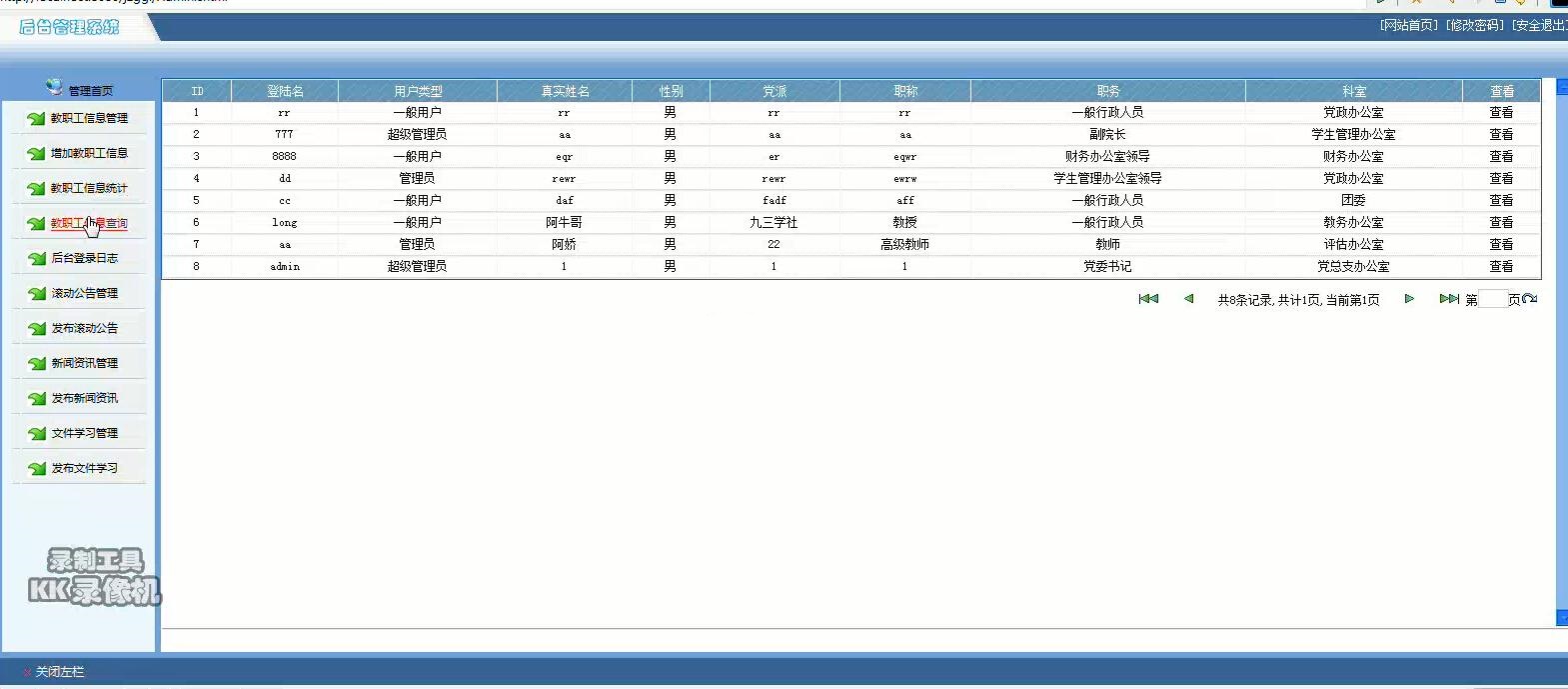
Task: Click 查看 in the 阿娇 row
Action: click(x=1501, y=244)
